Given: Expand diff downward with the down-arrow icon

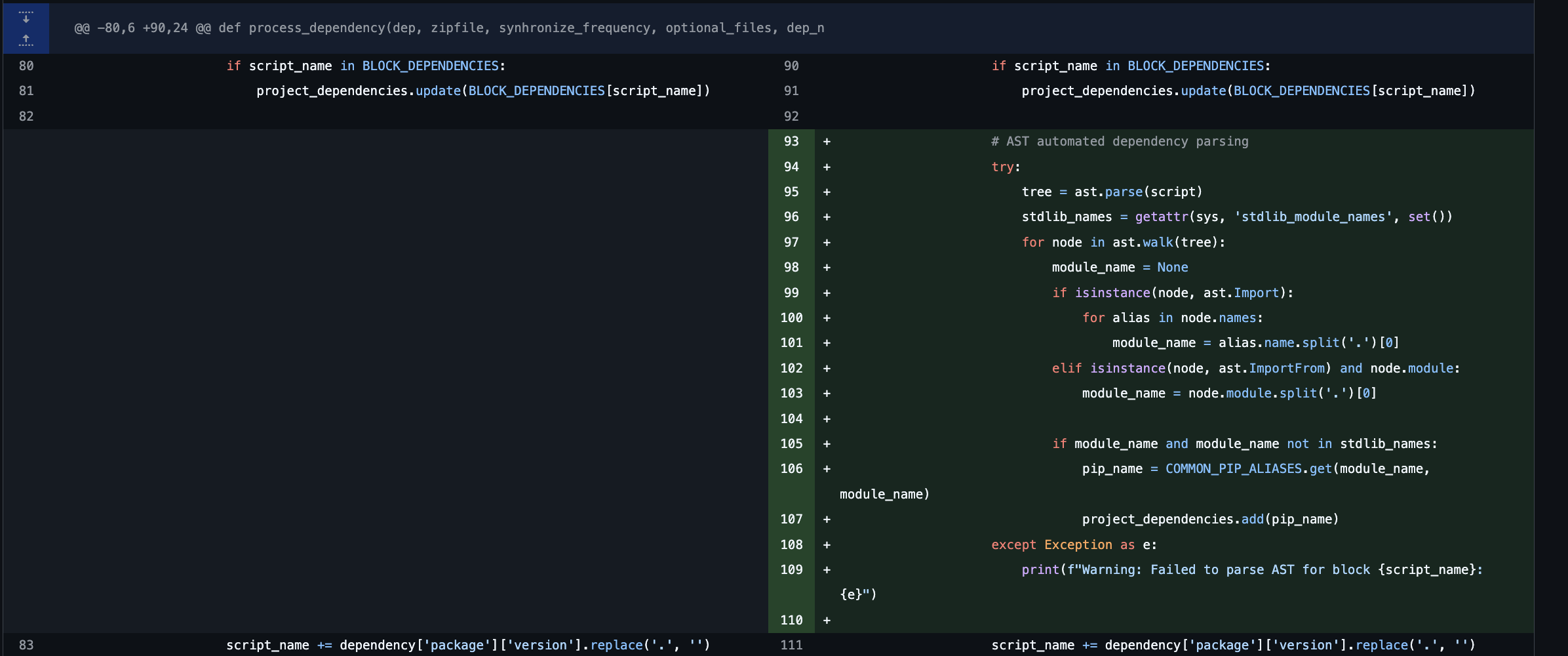Looking at the screenshot, I should 26,16.
